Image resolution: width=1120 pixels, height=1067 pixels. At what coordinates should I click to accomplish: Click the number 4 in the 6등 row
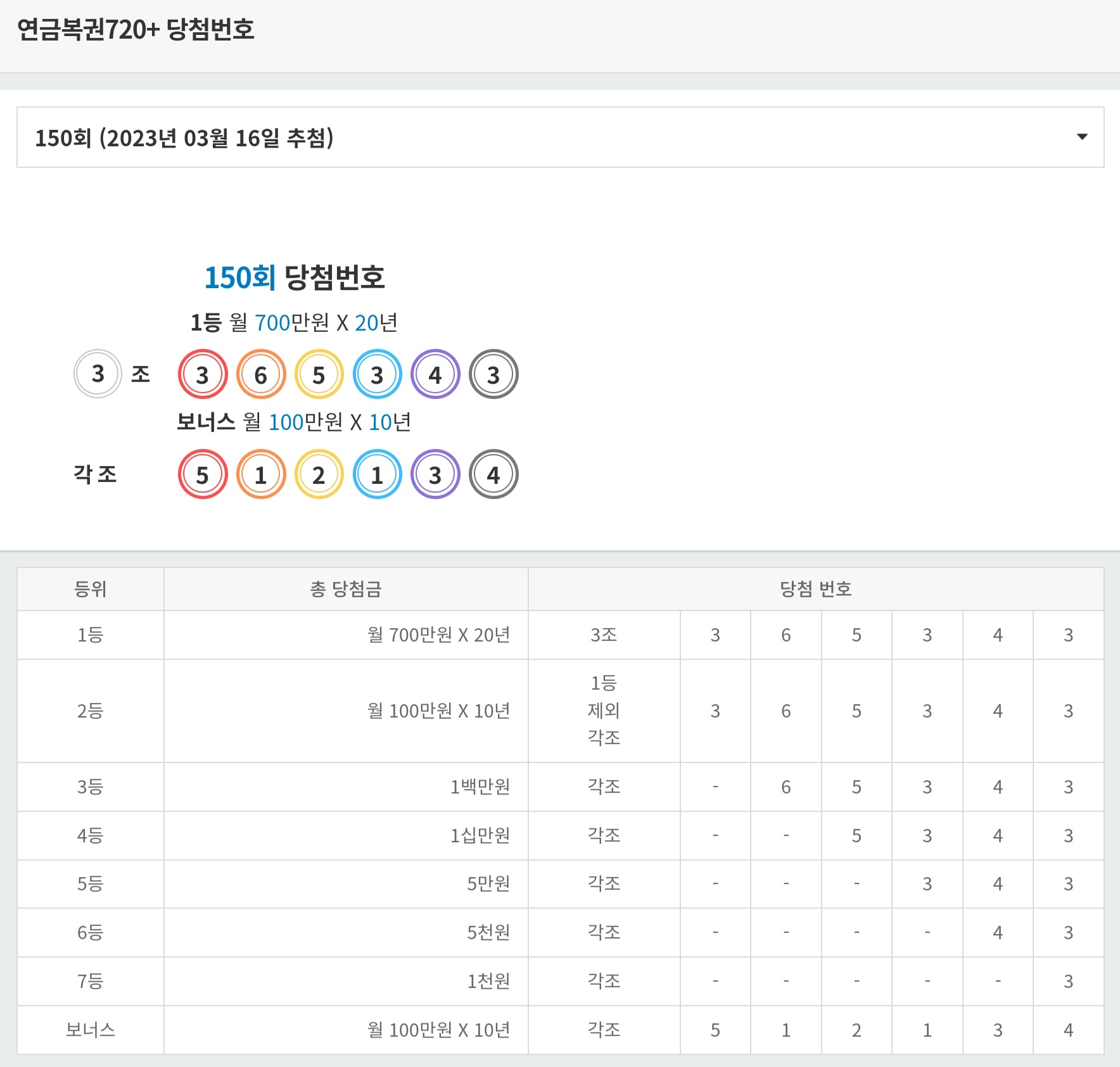click(x=998, y=933)
